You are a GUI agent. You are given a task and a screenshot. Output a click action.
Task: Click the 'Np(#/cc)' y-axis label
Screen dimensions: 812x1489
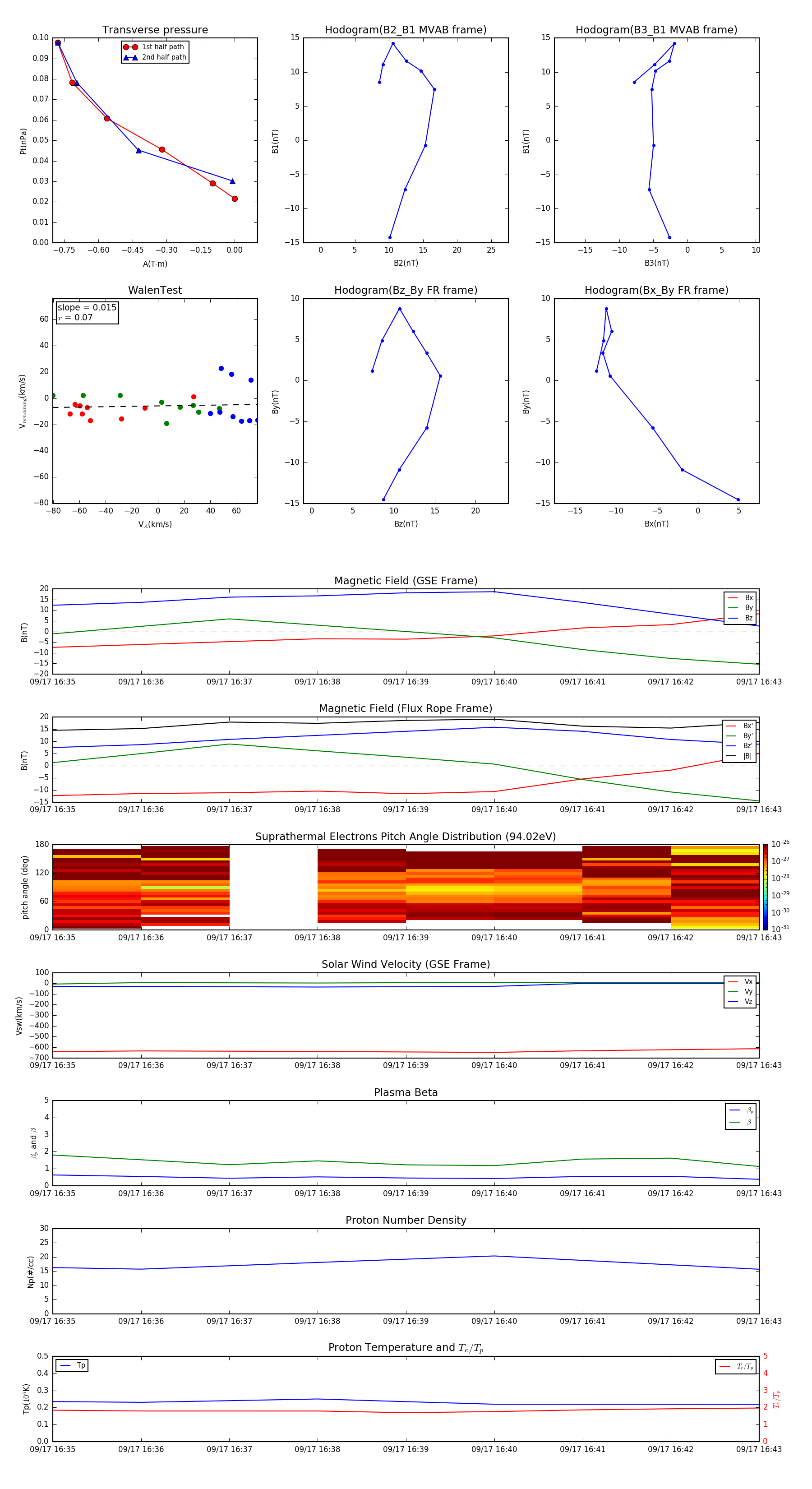(x=31, y=1272)
